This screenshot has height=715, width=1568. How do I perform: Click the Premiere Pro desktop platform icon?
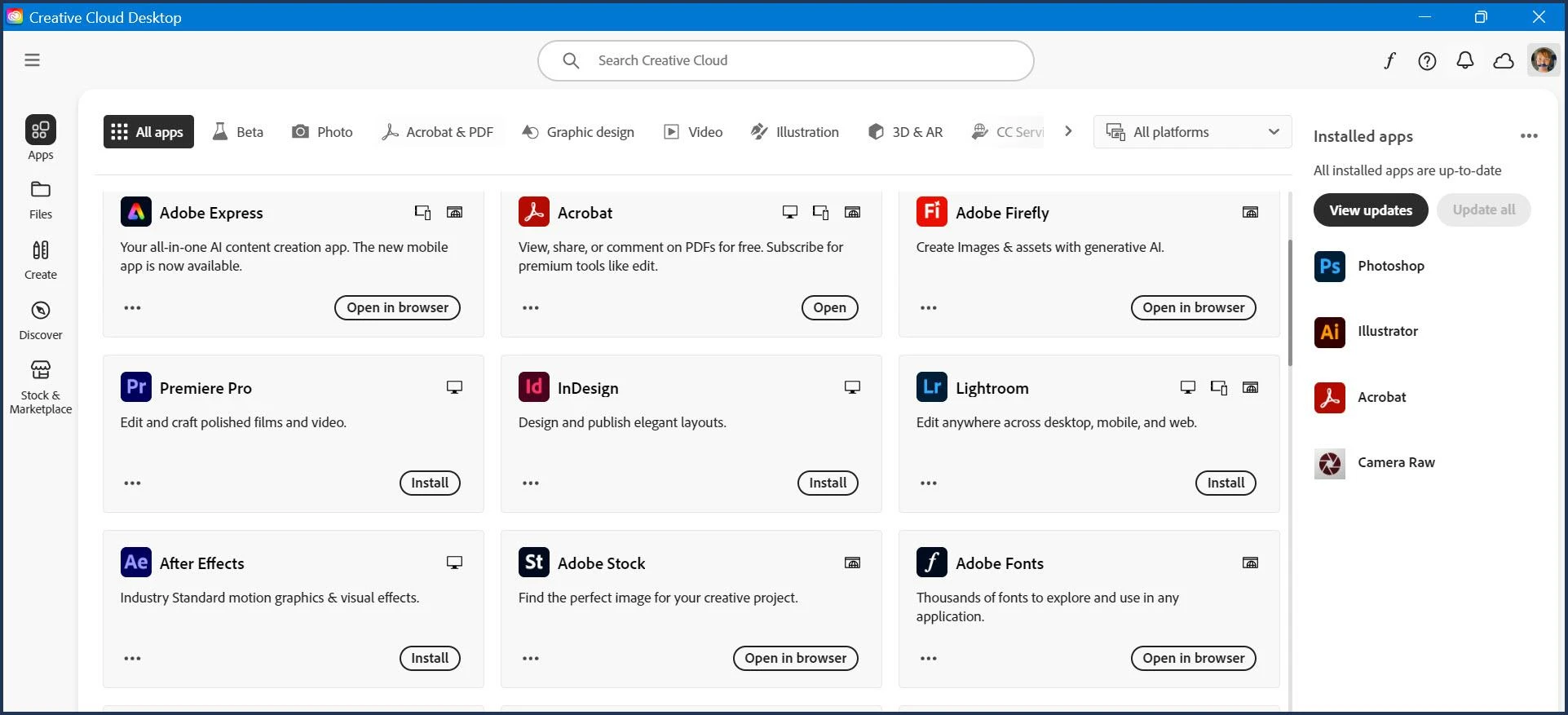(455, 388)
